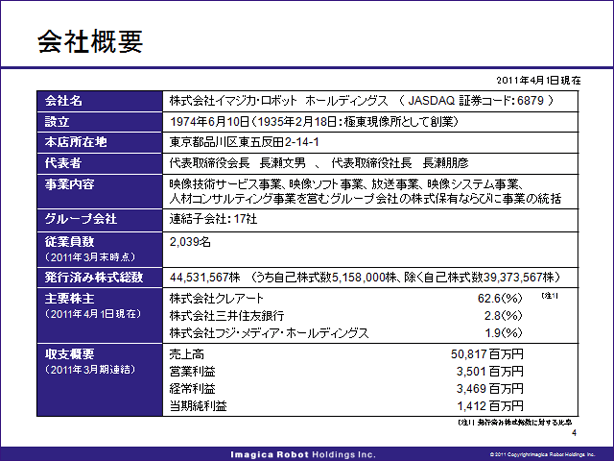Select the 連結子会社：17社 cell

point(213,219)
